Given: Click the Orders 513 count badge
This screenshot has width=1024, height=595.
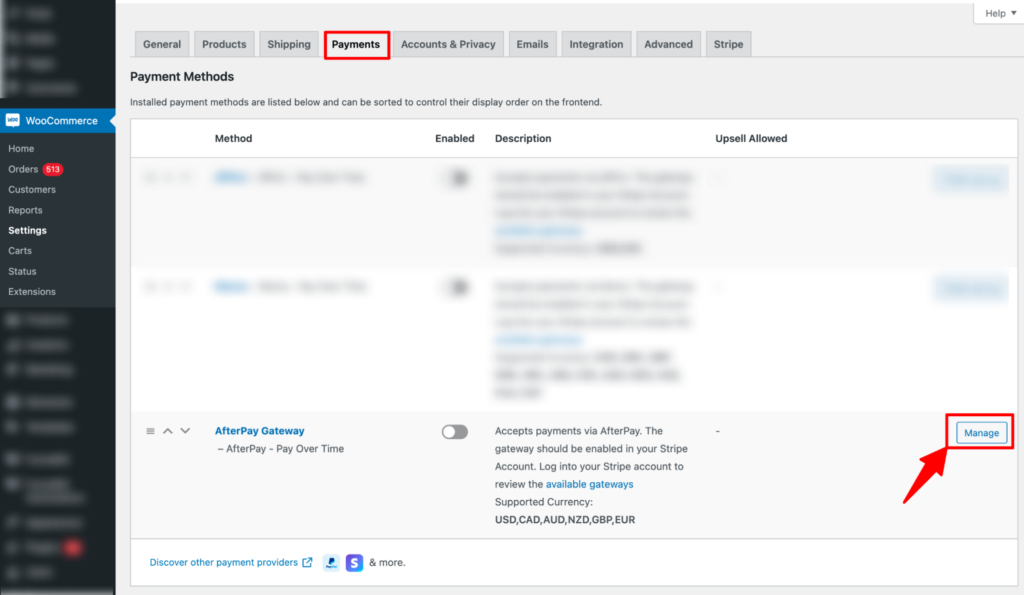Looking at the screenshot, I should click(x=52, y=169).
